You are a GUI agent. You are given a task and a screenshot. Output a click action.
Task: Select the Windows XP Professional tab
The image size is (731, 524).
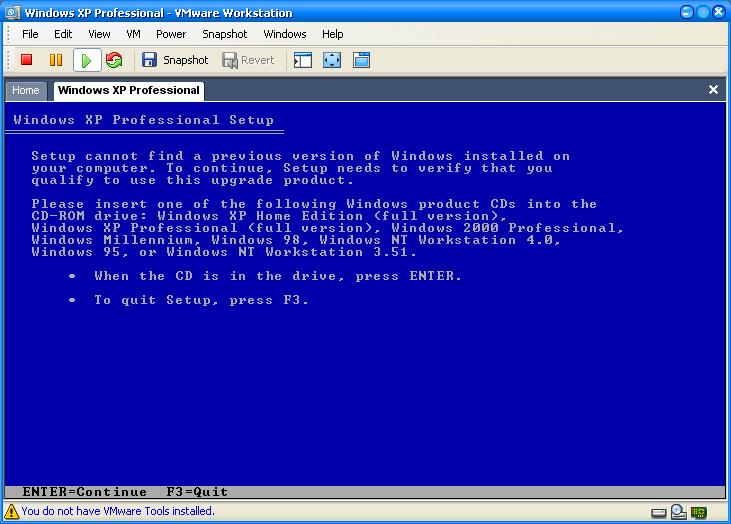(x=129, y=90)
